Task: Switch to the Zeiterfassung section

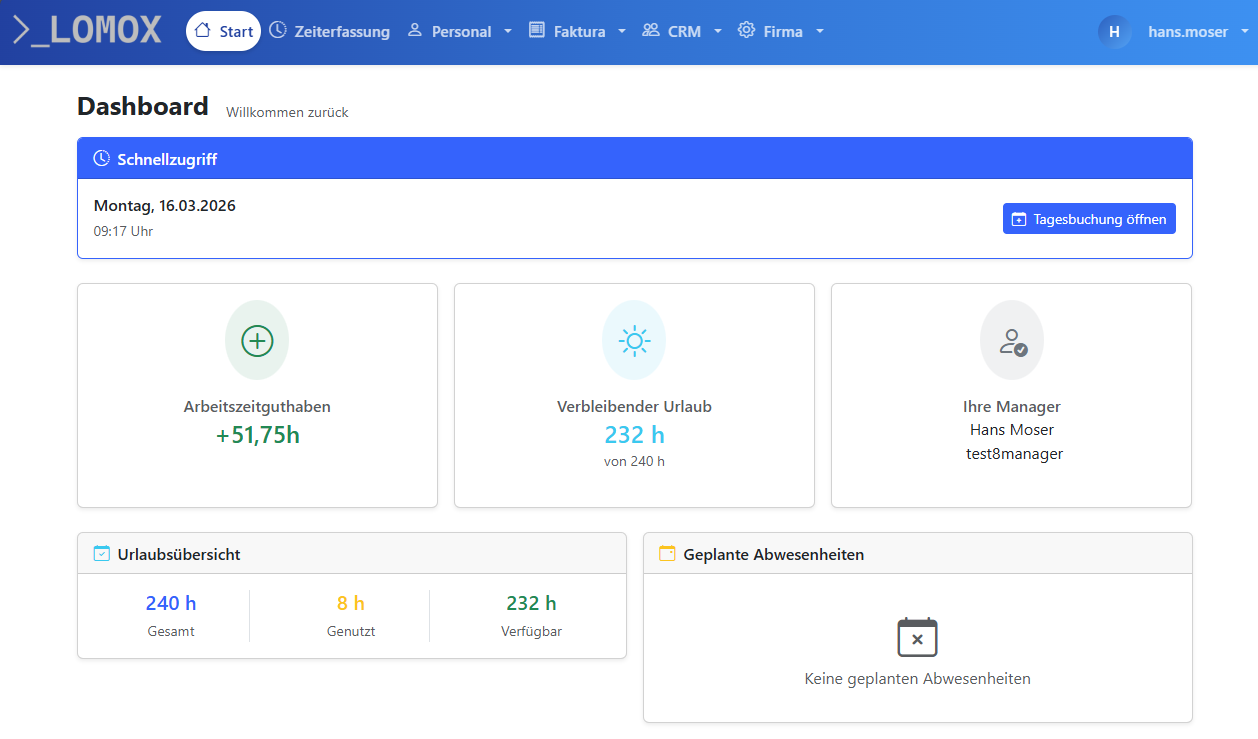Action: [x=340, y=31]
